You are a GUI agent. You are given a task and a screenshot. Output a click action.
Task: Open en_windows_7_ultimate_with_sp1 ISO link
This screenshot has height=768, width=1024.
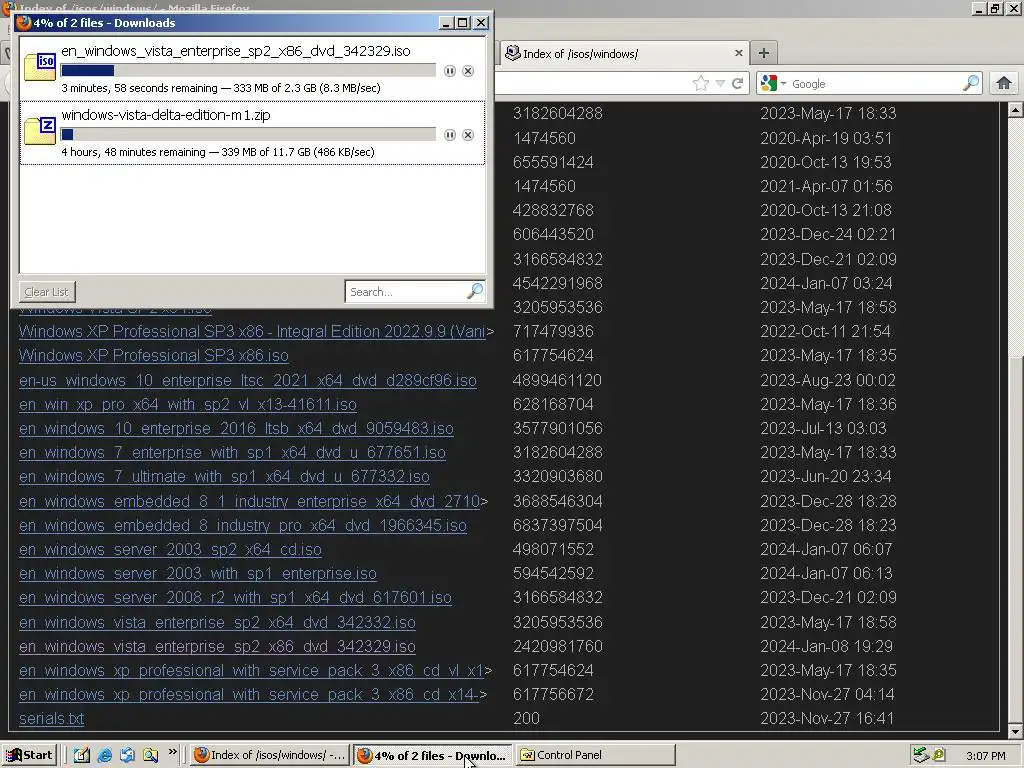224,477
